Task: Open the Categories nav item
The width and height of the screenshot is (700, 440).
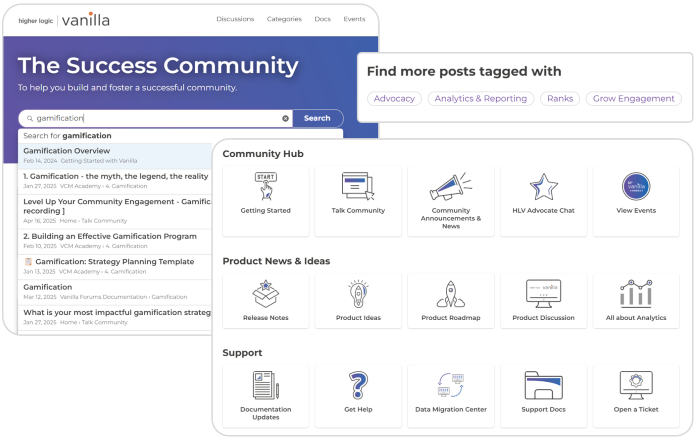Action: [284, 19]
